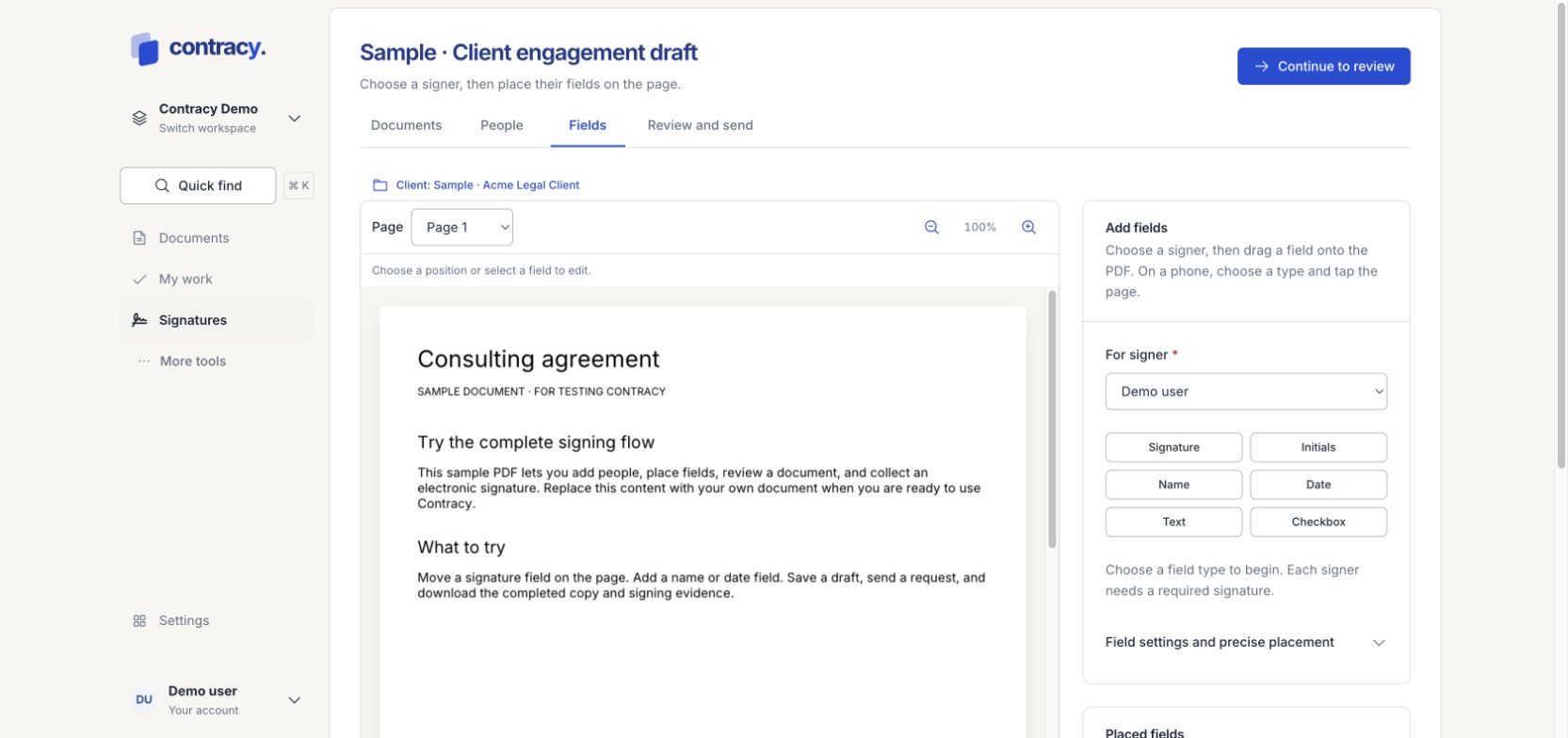The image size is (1568, 738).
Task: Add a Checkbox field
Action: (x=1318, y=521)
